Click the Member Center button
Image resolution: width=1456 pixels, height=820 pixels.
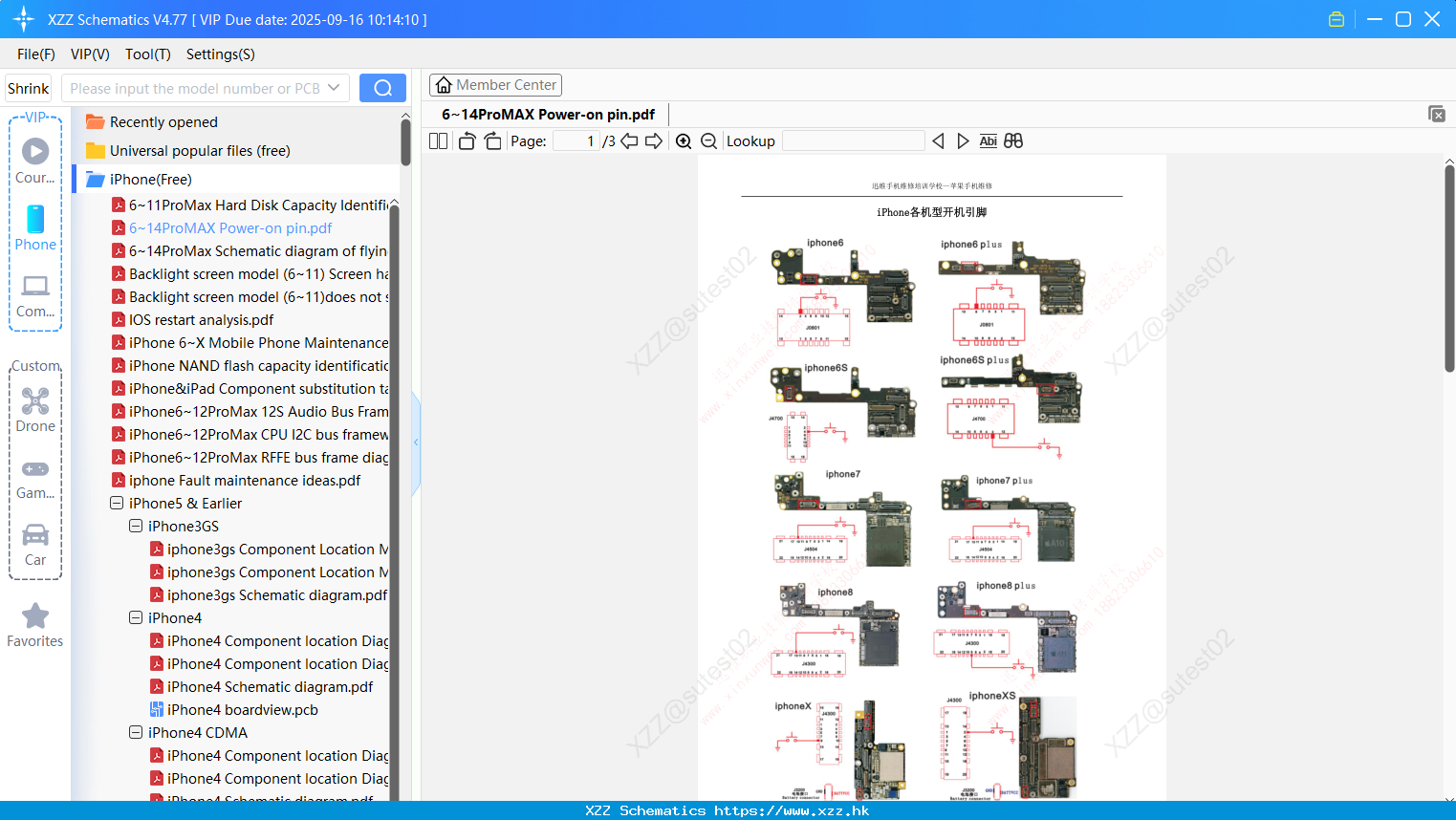click(495, 85)
